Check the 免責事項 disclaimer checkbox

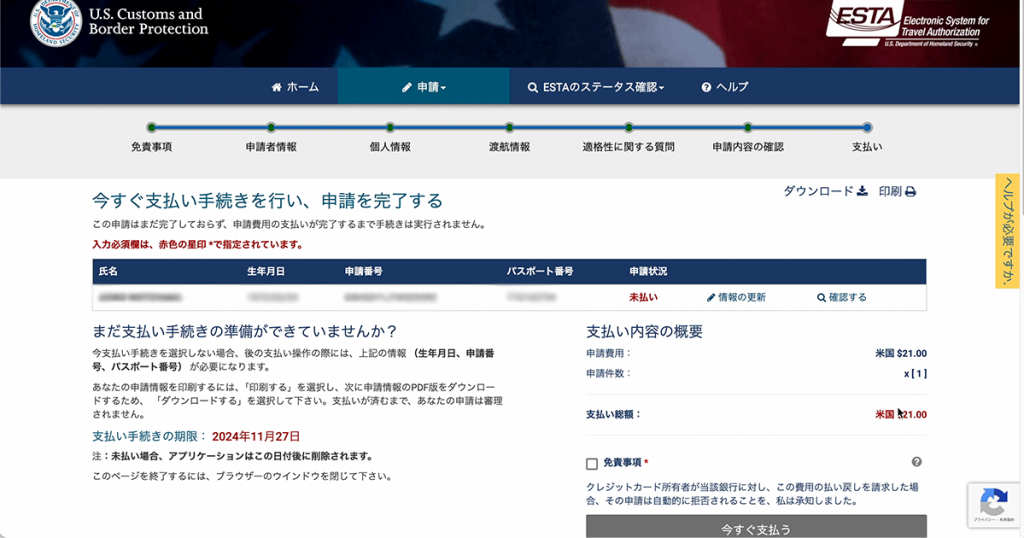592,464
